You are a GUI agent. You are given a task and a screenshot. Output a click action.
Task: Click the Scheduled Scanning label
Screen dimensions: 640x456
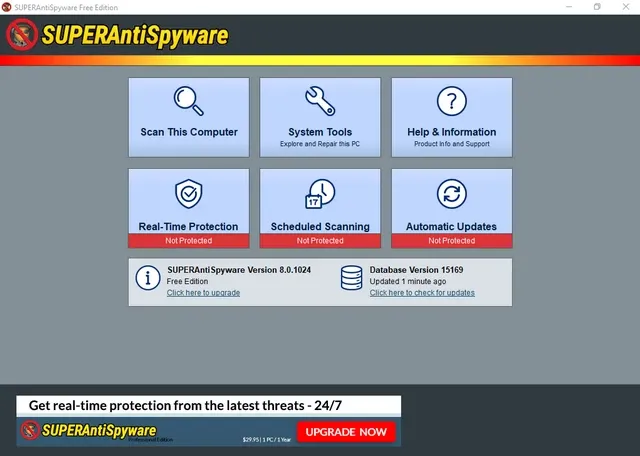320,227
